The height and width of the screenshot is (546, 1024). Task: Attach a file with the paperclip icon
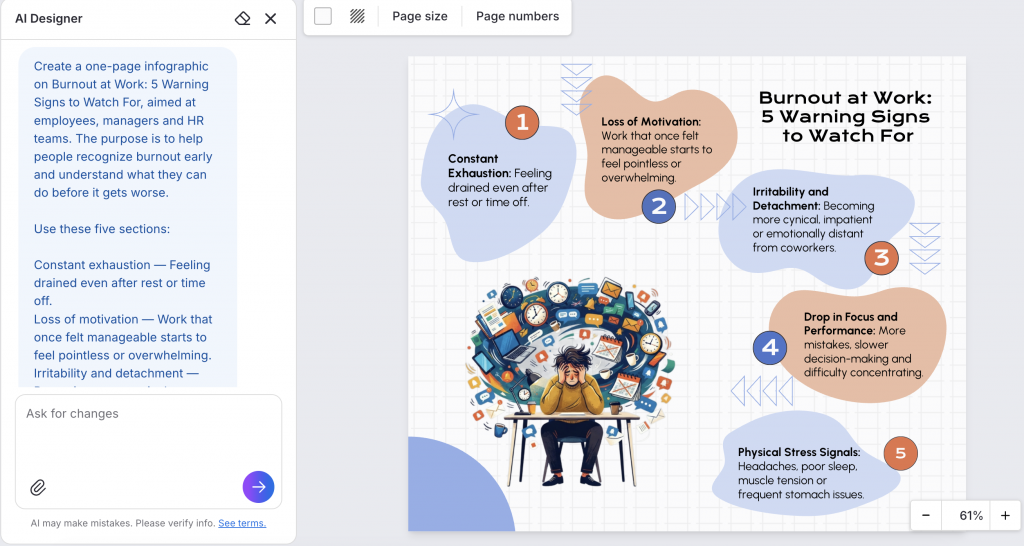click(38, 487)
